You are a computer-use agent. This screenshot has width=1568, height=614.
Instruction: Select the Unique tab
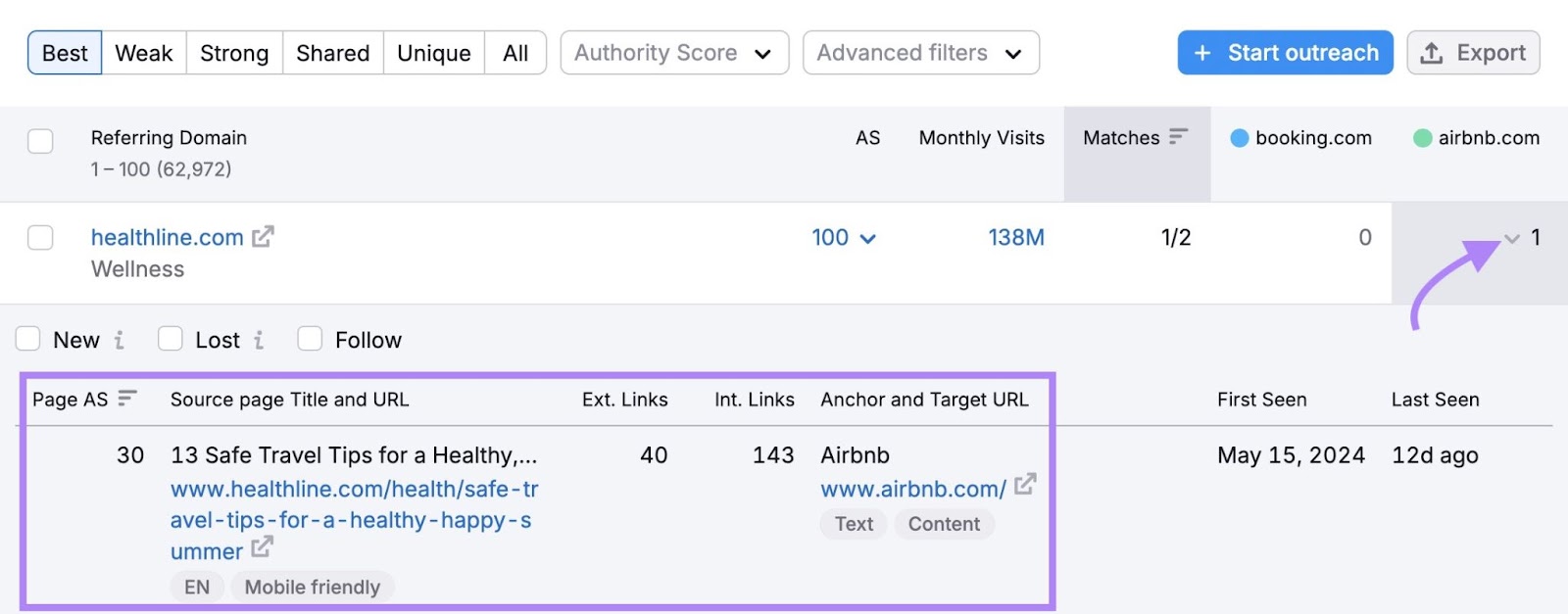coord(433,53)
